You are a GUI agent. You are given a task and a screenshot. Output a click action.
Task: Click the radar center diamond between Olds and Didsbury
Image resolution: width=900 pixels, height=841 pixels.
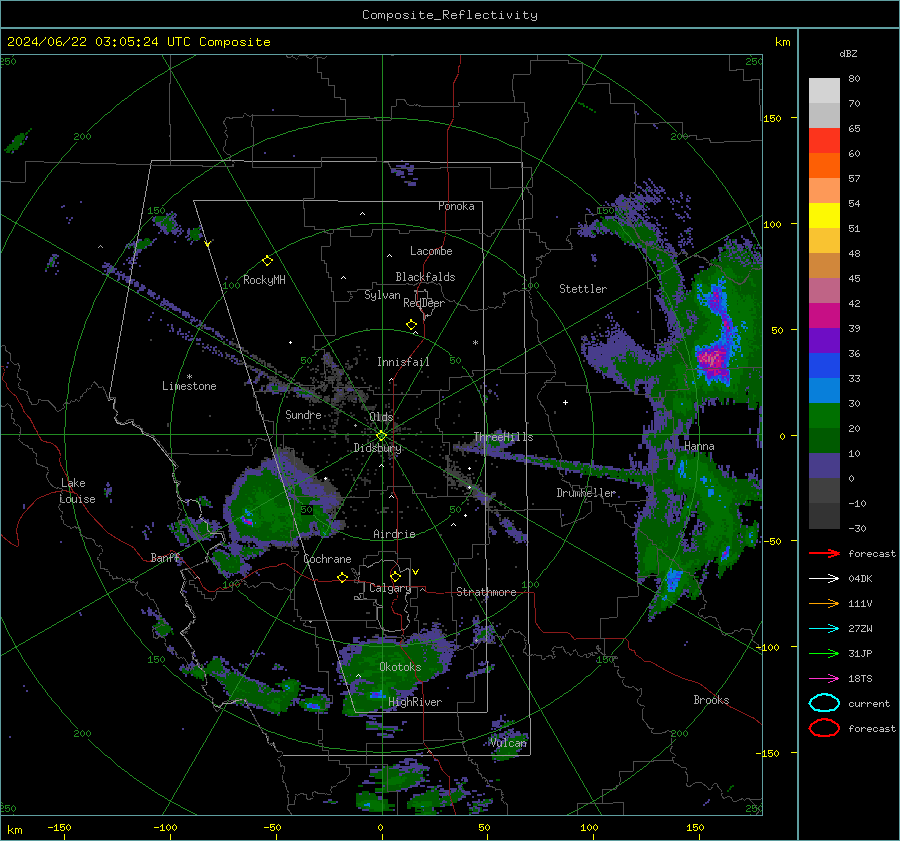coord(381,436)
